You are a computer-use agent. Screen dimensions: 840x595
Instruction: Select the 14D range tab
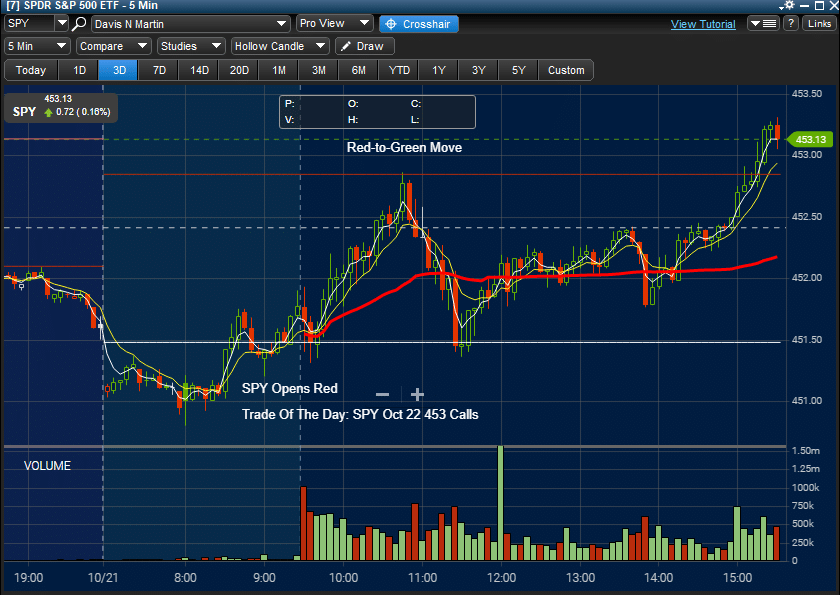[199, 70]
